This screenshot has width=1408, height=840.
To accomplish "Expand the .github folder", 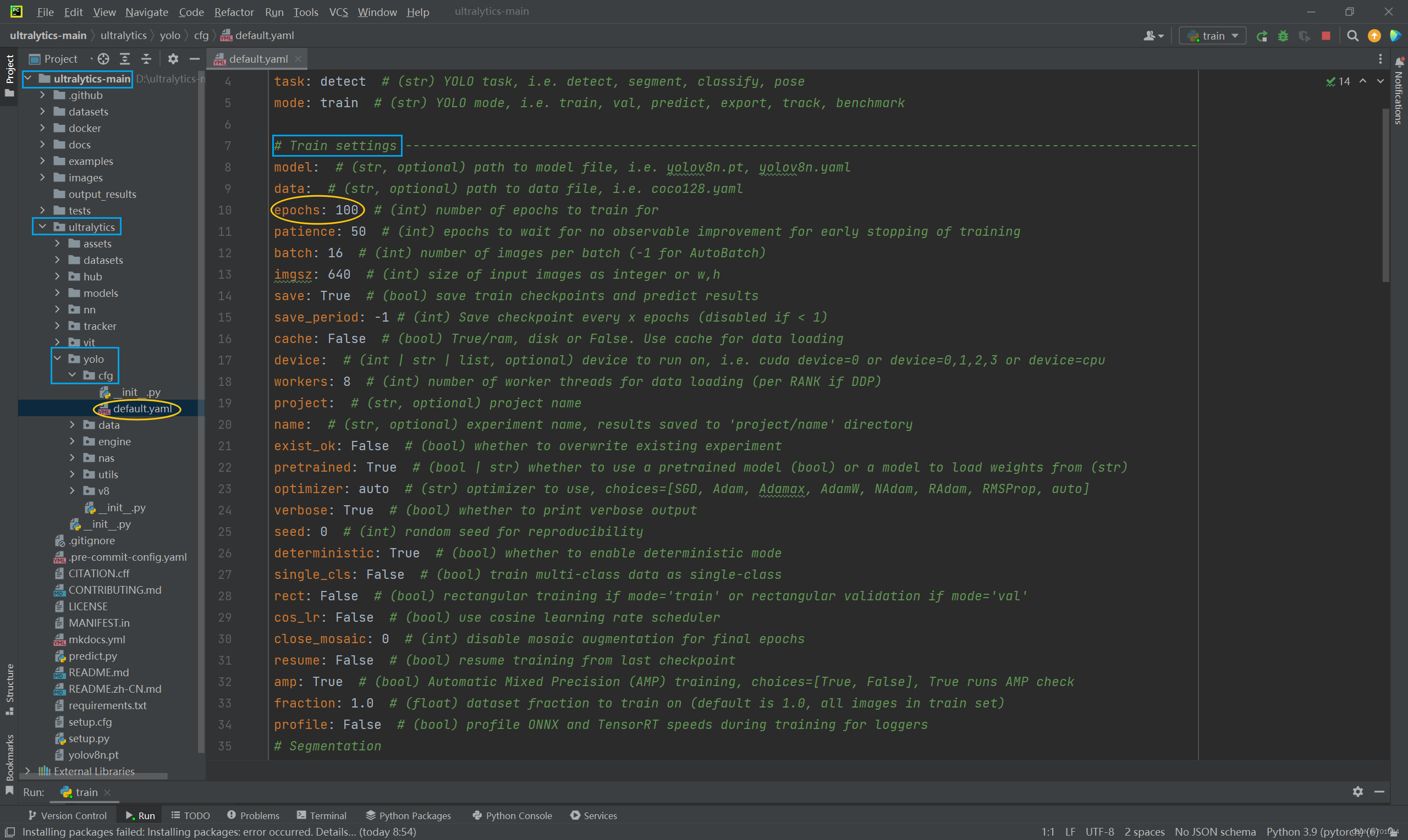I will coord(42,95).
